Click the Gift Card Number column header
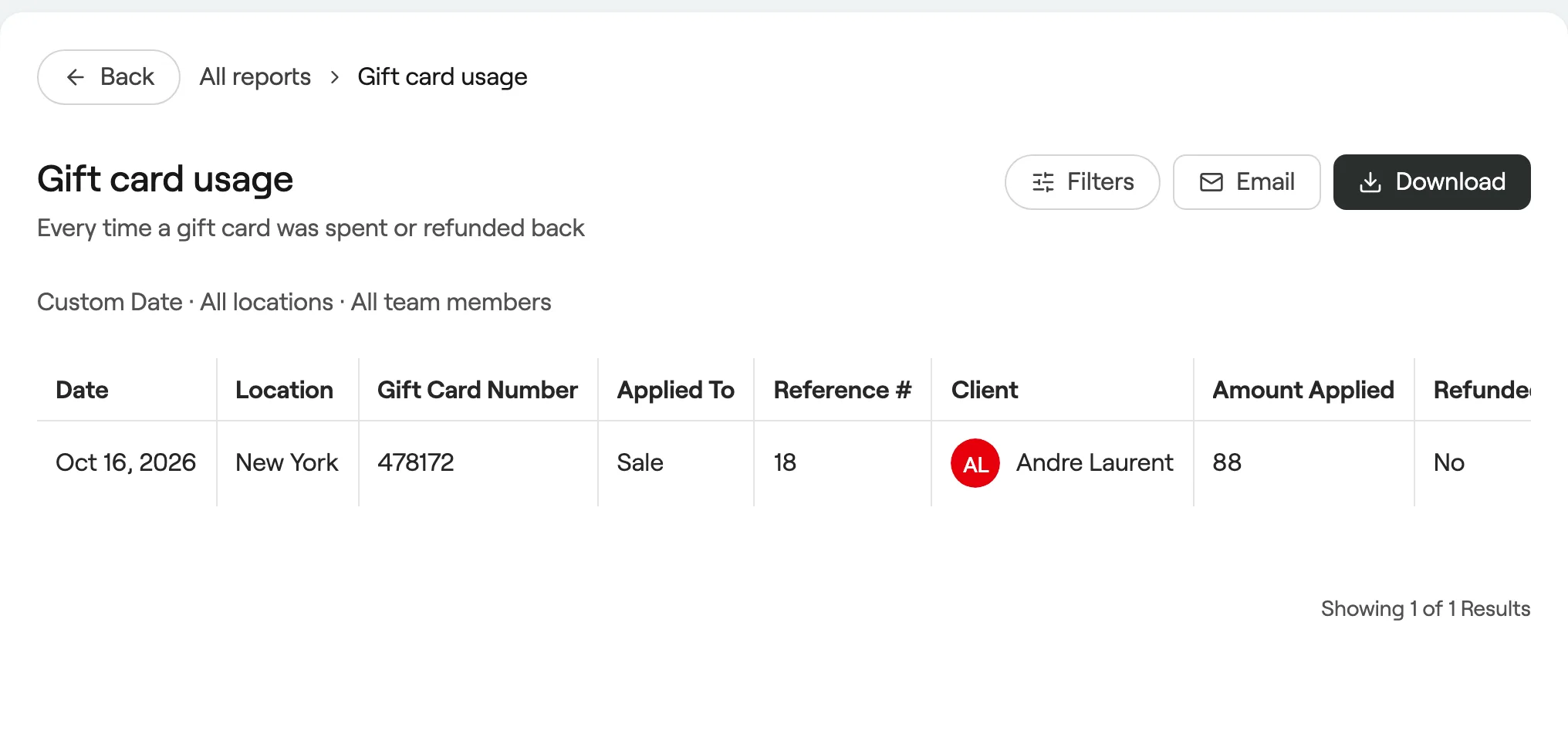Image resolution: width=1568 pixels, height=741 pixels. click(478, 390)
